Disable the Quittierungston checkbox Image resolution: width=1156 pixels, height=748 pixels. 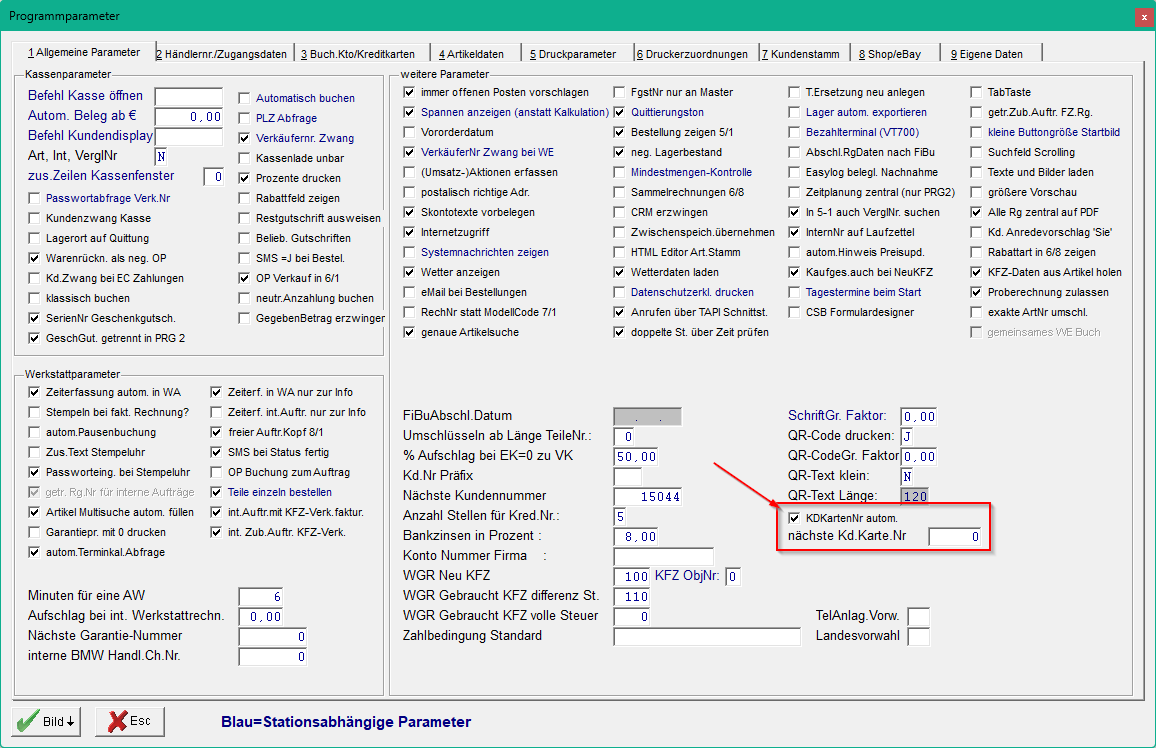619,112
